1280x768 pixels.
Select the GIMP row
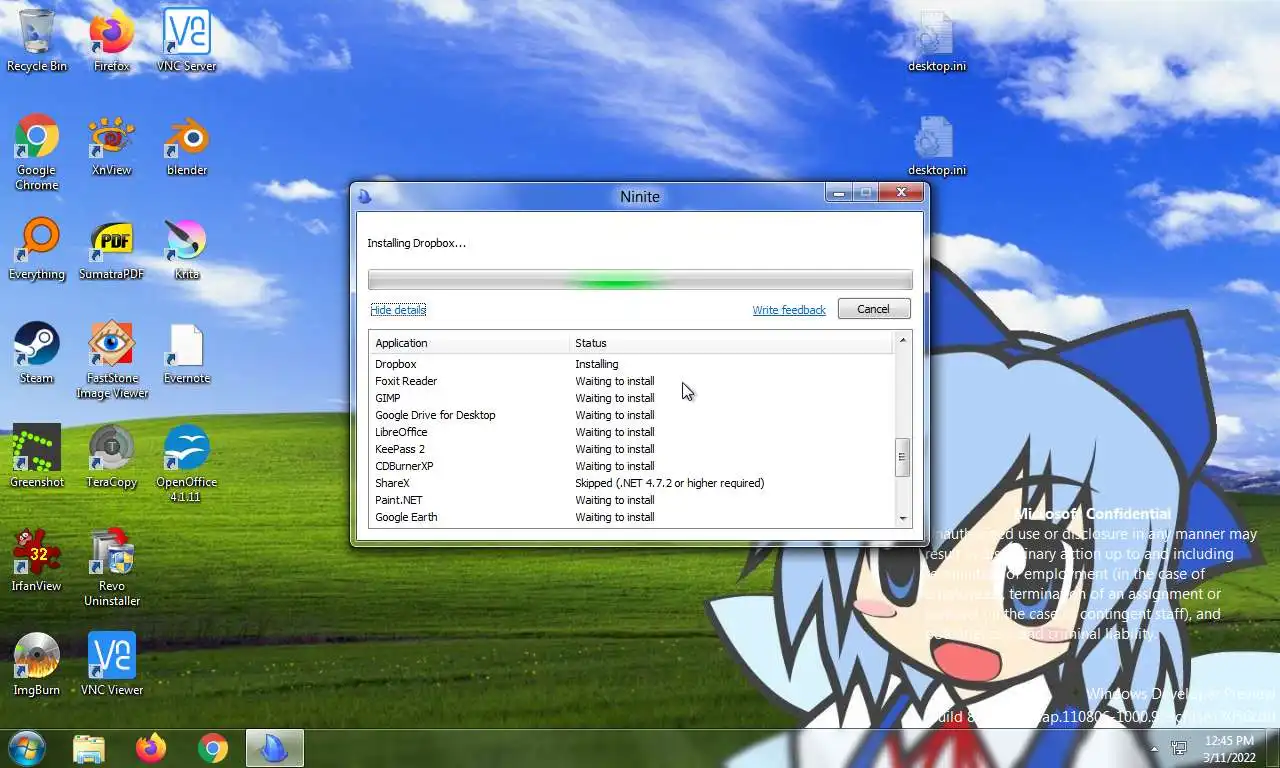pyautogui.click(x=631, y=398)
